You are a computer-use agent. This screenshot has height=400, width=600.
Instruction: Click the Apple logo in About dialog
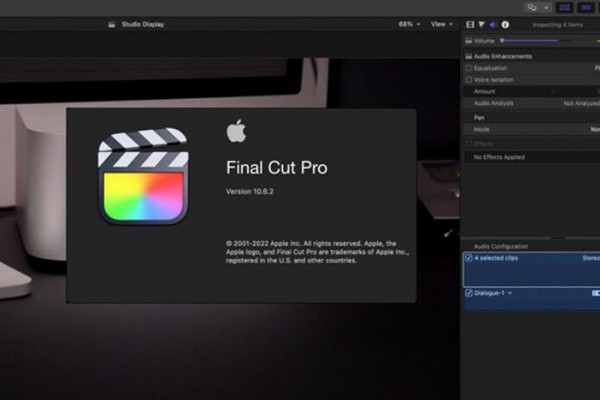tap(236, 131)
